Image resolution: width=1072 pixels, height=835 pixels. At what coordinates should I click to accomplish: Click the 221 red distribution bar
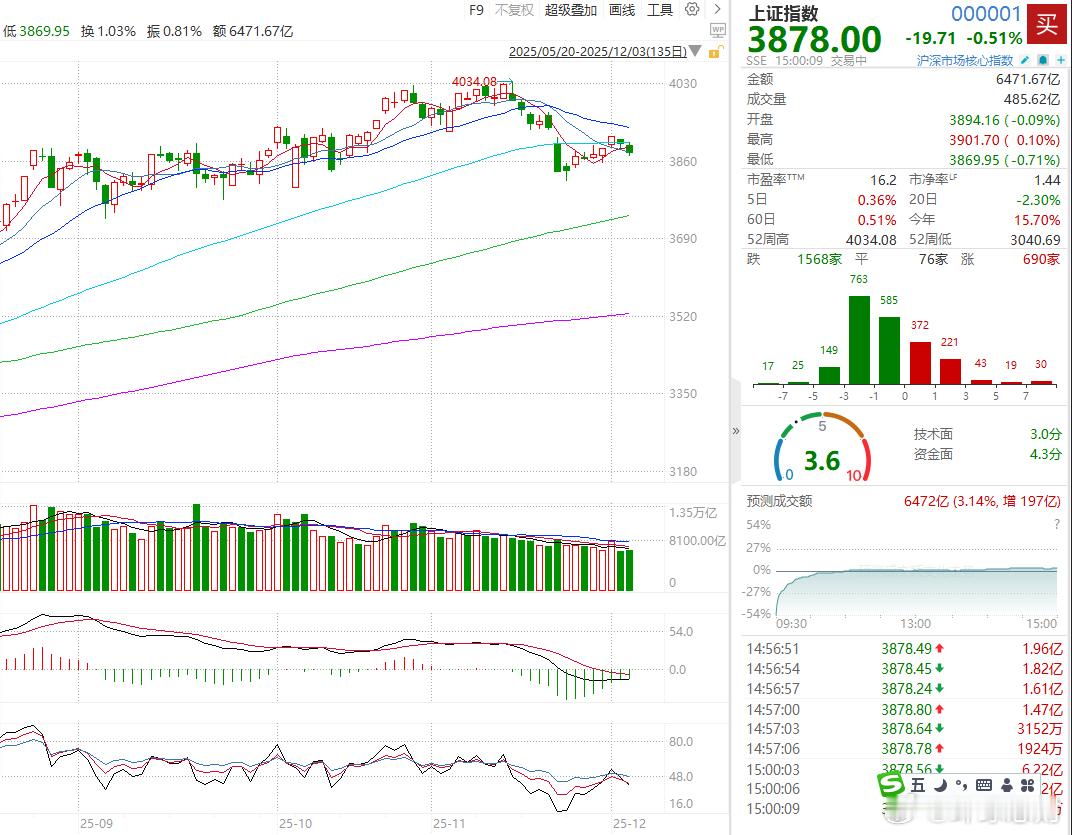pos(950,371)
